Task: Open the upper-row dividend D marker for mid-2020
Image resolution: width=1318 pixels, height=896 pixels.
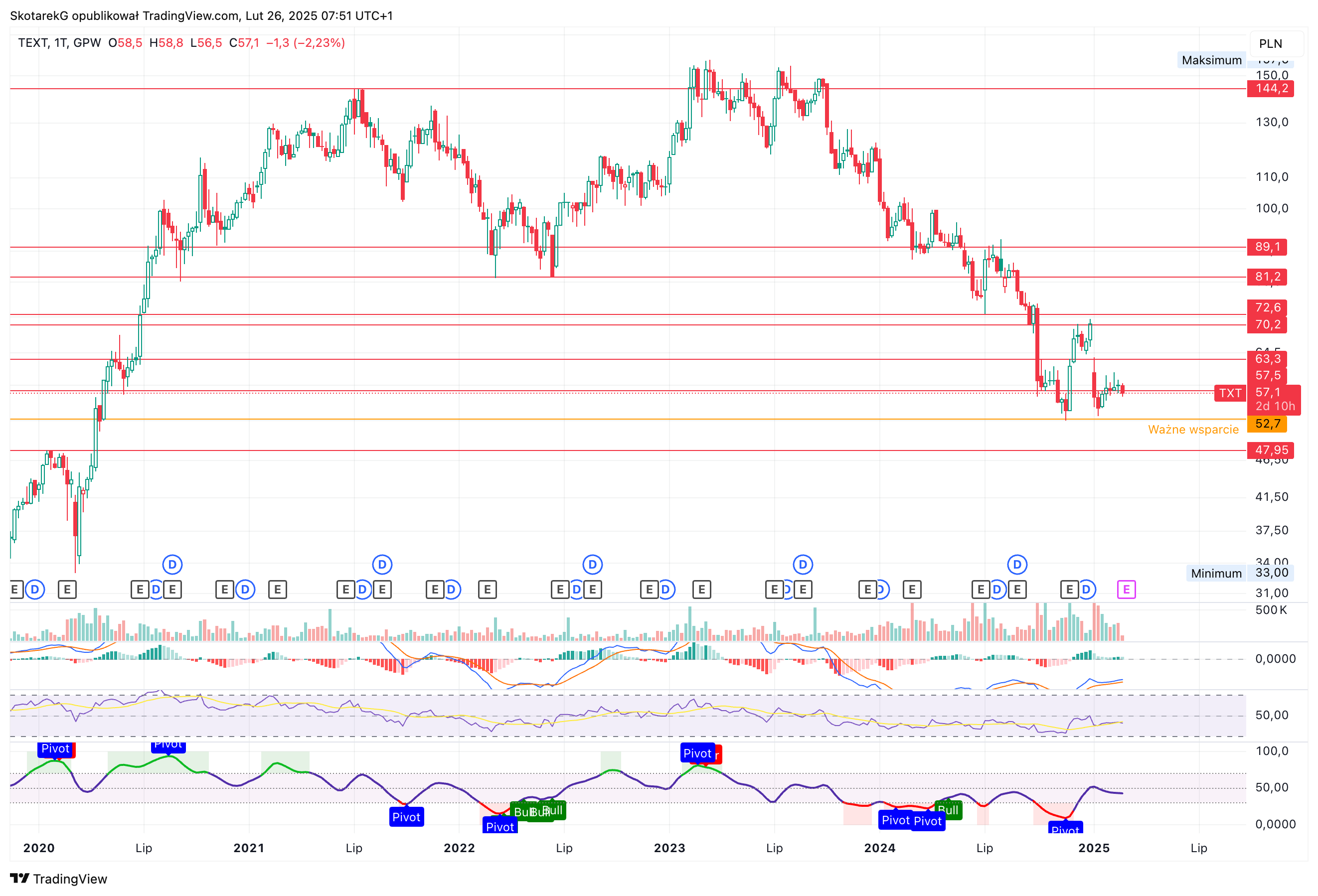Action: coord(172,564)
